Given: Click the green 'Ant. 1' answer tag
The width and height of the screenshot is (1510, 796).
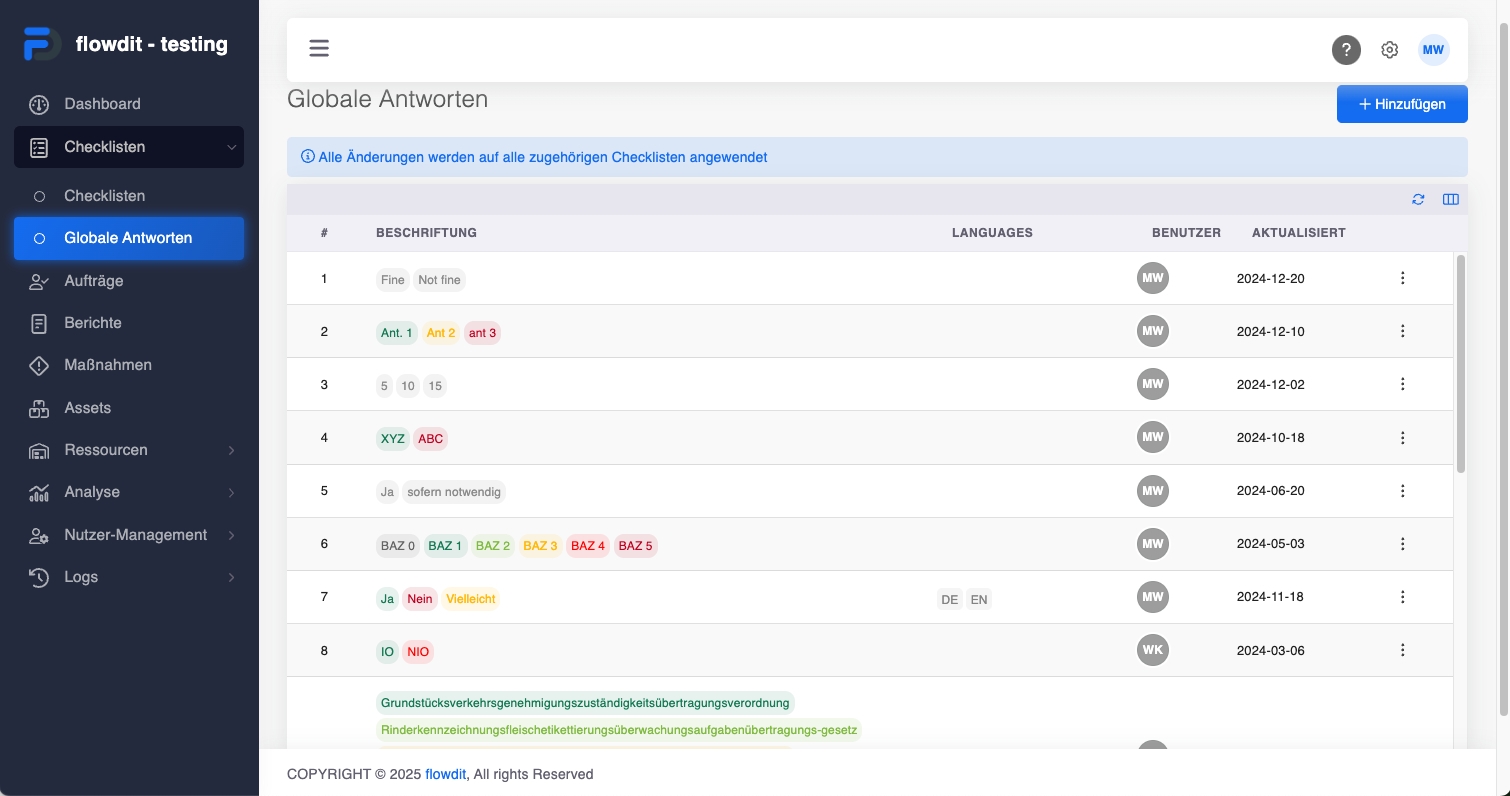Looking at the screenshot, I should [x=397, y=333].
